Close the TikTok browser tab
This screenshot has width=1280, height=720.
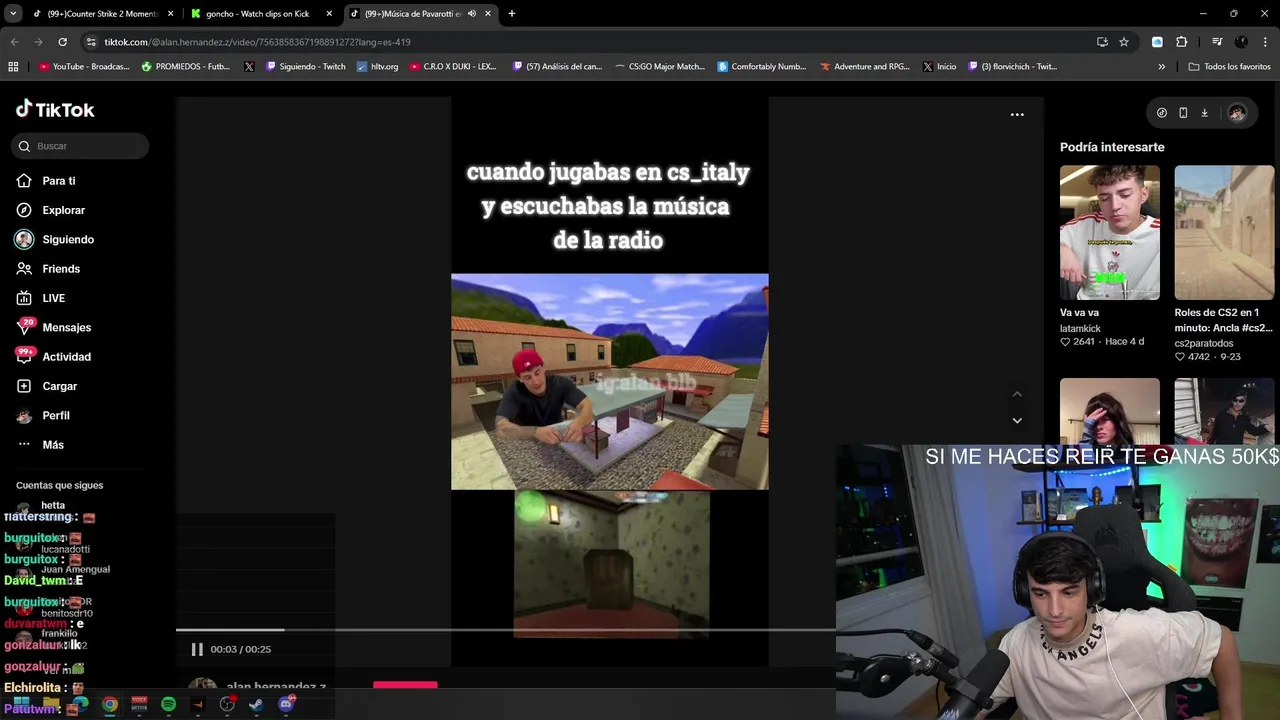[x=488, y=14]
